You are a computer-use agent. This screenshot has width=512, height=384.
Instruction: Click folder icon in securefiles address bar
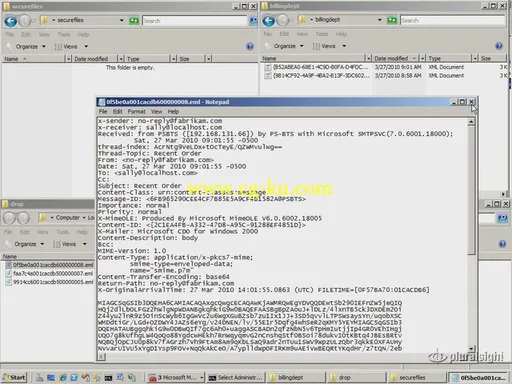pyautogui.click(x=44, y=20)
